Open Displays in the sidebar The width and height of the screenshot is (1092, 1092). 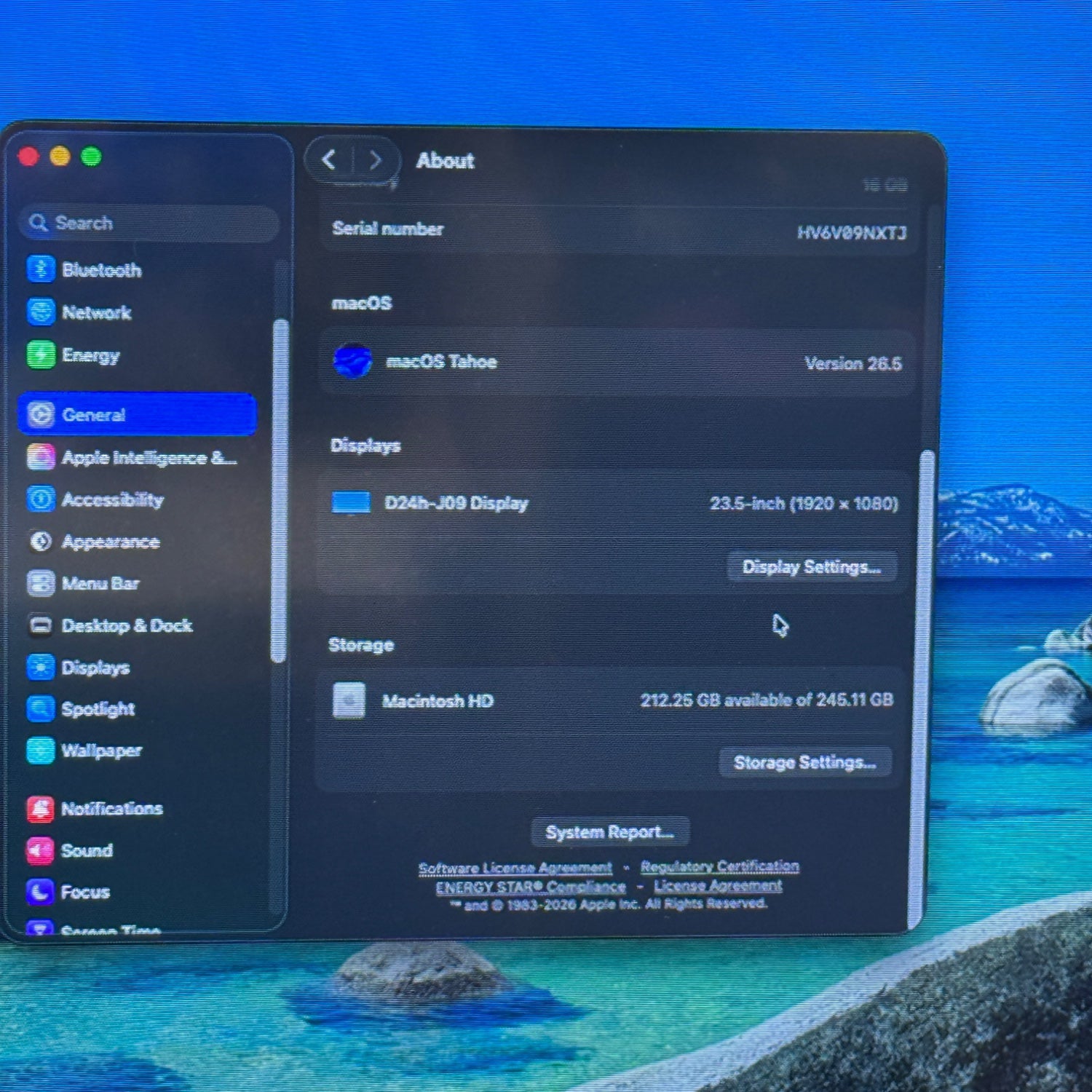click(138, 667)
